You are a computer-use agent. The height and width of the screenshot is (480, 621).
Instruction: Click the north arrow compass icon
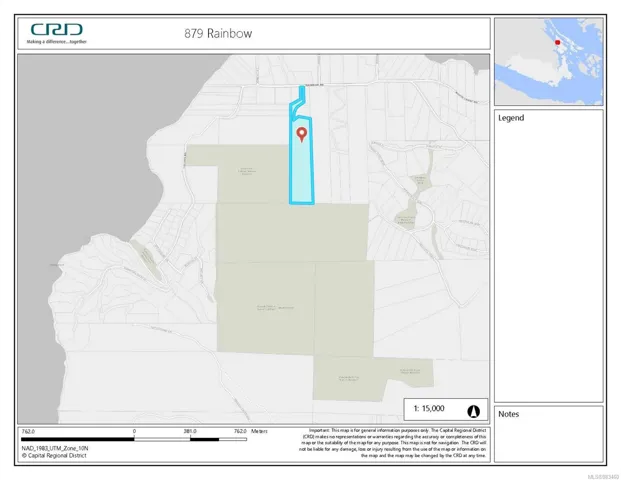473,410
